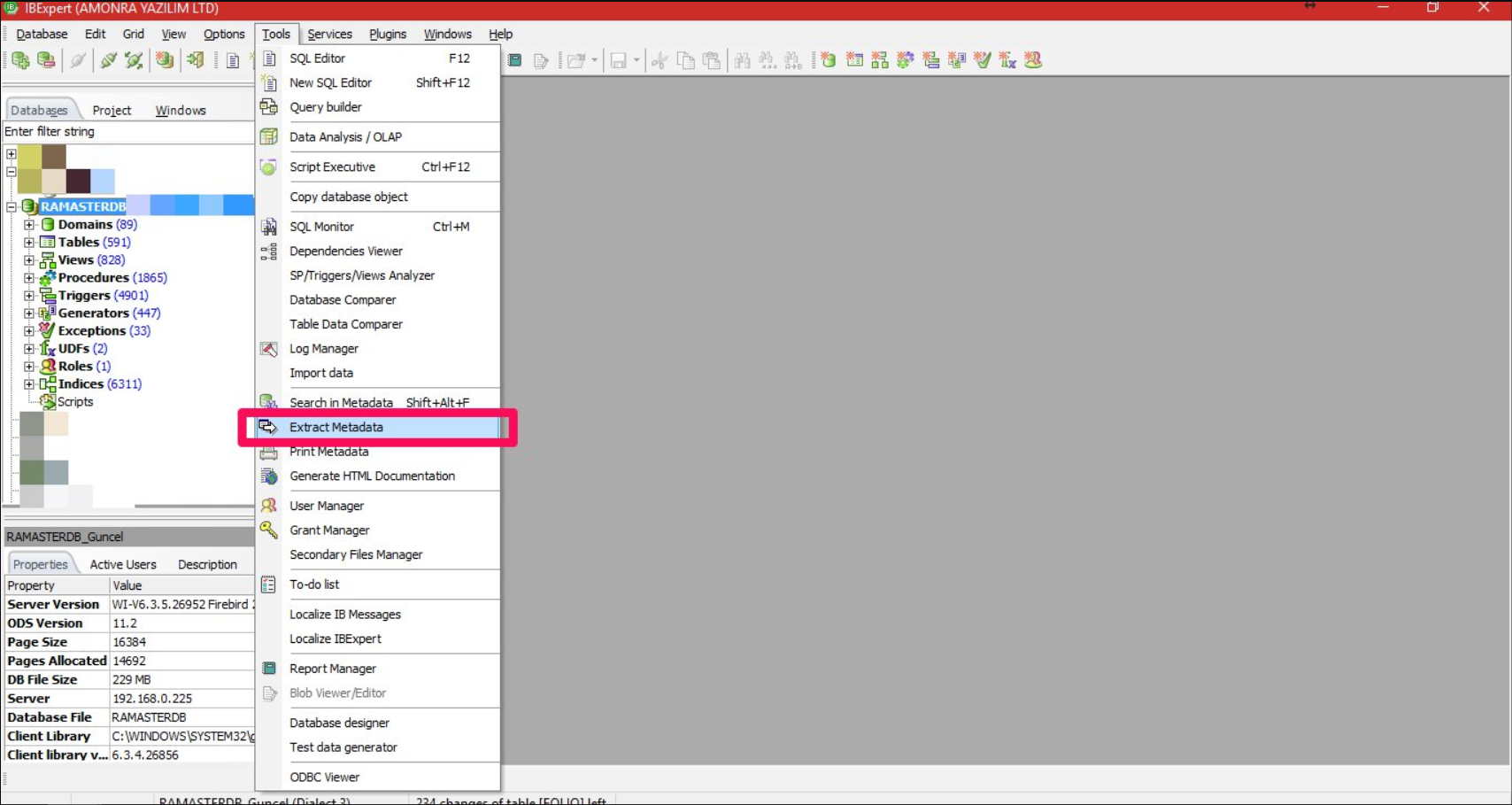Collapse the RAMASTERDB database node
This screenshot has height=805, width=1512.
[12, 207]
